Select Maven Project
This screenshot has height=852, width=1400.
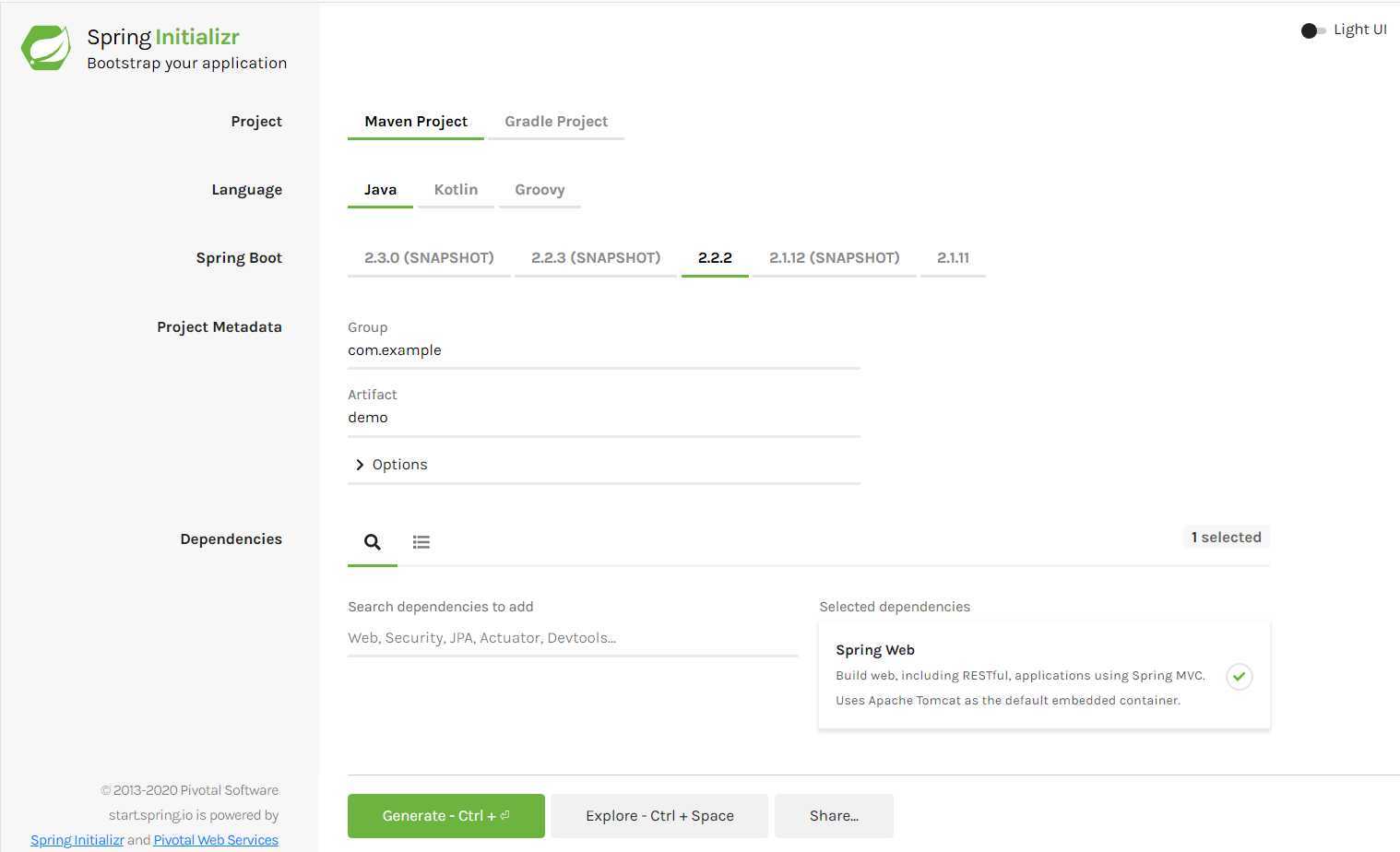pos(416,122)
